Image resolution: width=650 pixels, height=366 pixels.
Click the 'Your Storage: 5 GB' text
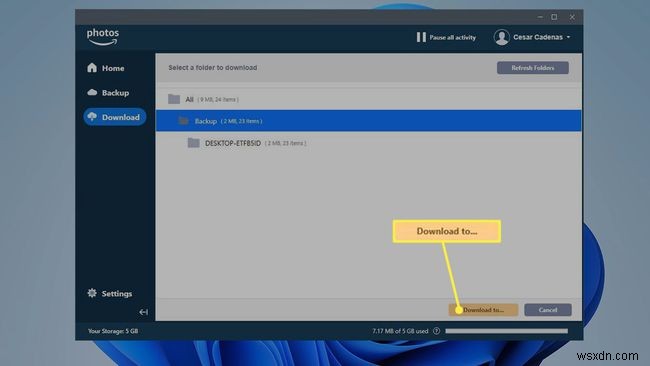pos(113,331)
